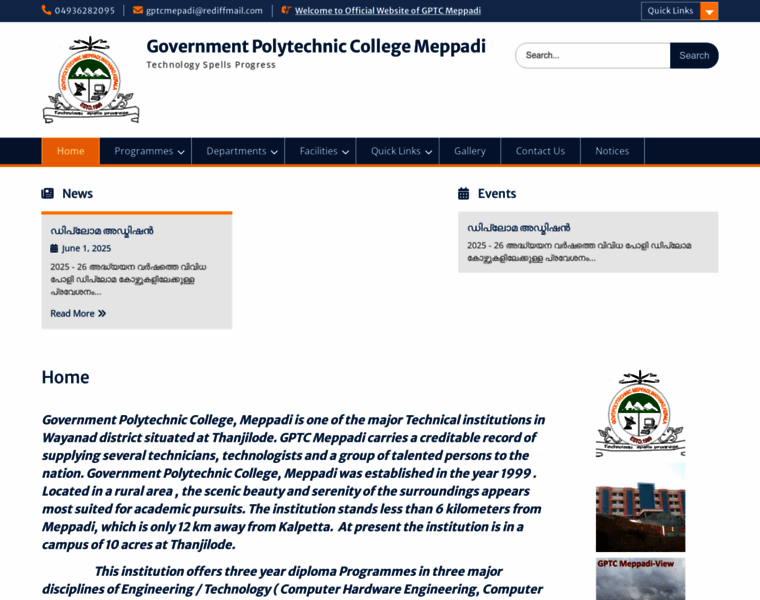Click the Home page heading
Screen dimensions: 760x600
[x=65, y=377]
